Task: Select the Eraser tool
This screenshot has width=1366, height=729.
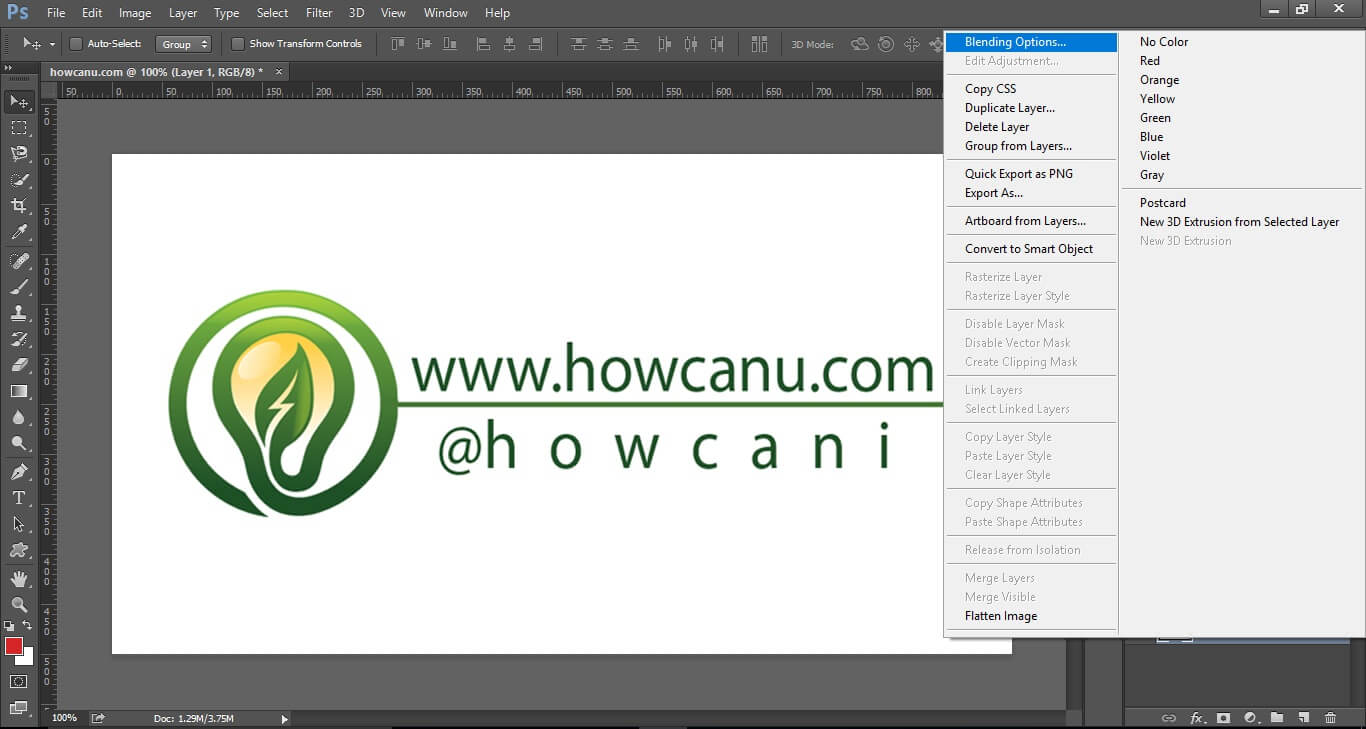Action: [x=19, y=365]
